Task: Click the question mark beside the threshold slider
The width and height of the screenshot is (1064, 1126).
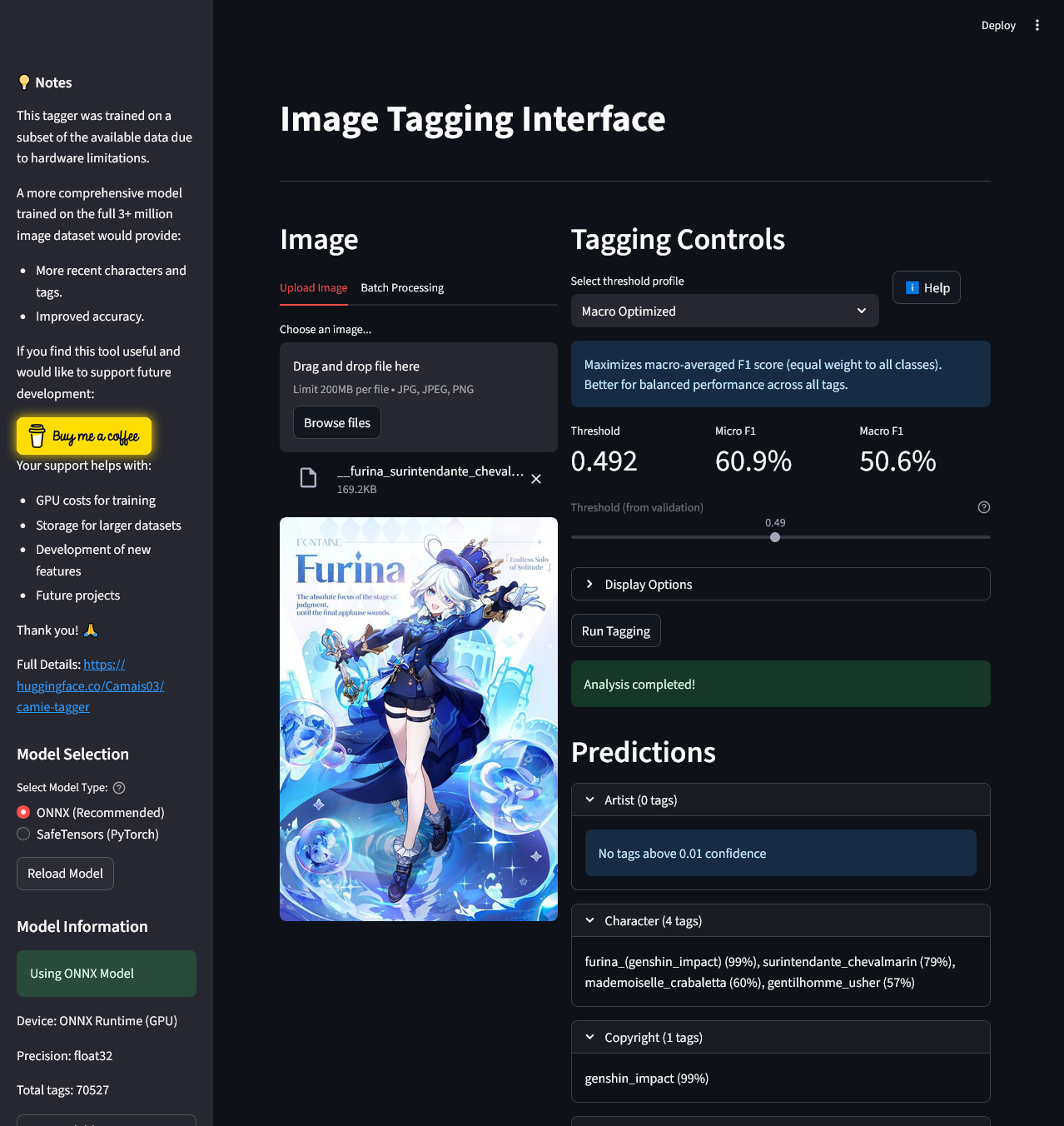Action: tap(983, 506)
